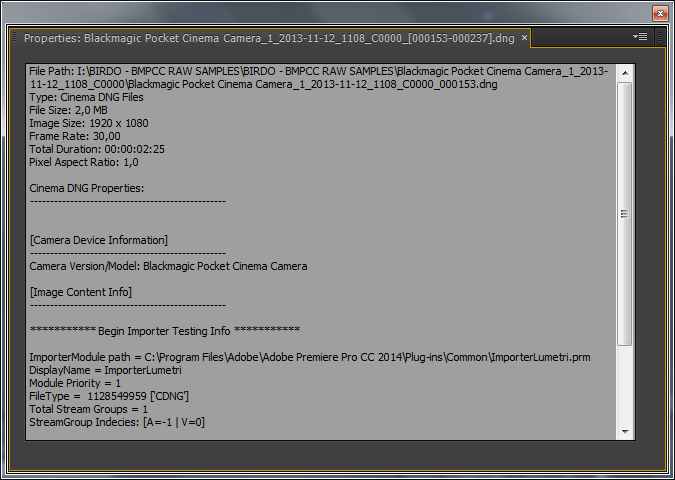Click the File Path line text
Screen dimensions: 675x480
point(319,77)
